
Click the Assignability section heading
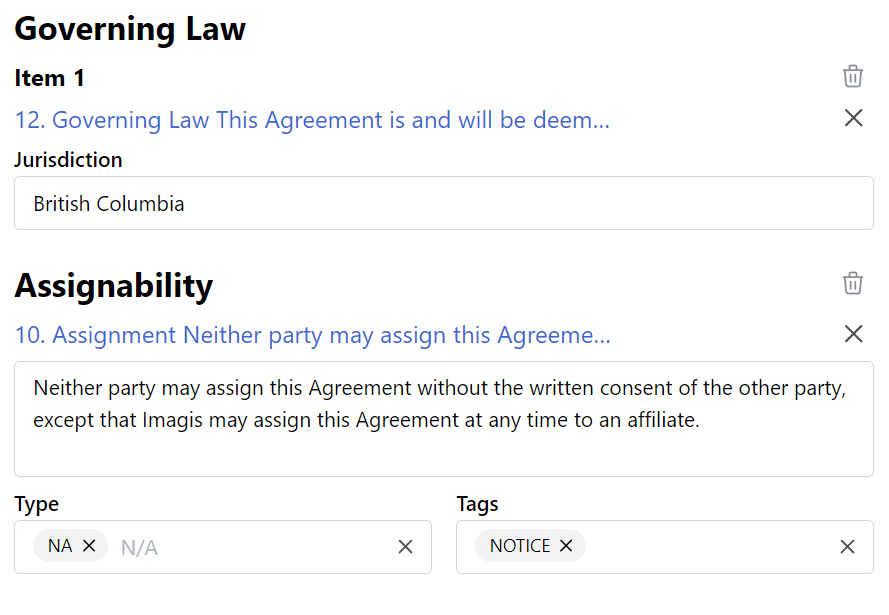click(x=114, y=286)
